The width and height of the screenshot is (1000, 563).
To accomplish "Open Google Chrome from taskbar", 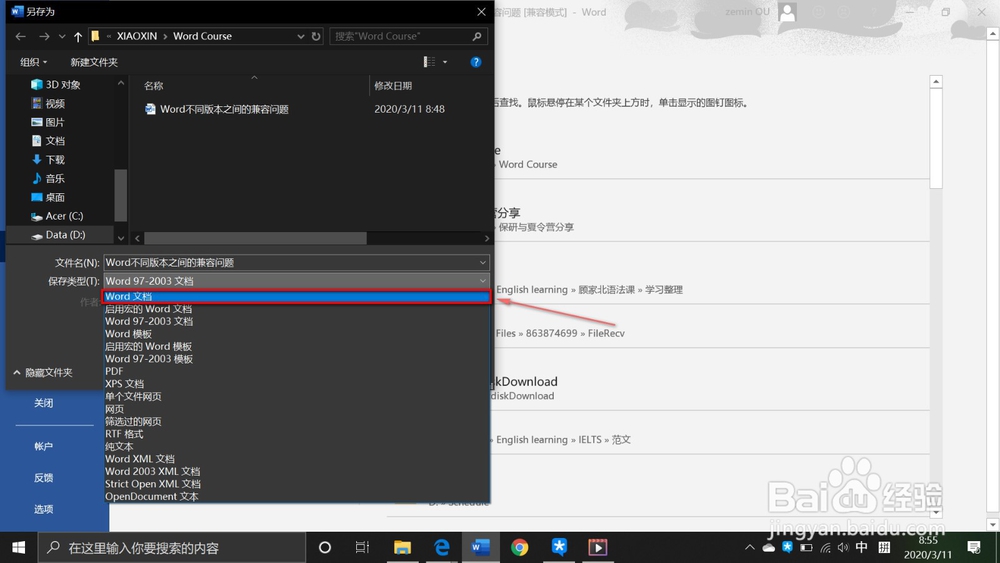I will click(x=520, y=548).
